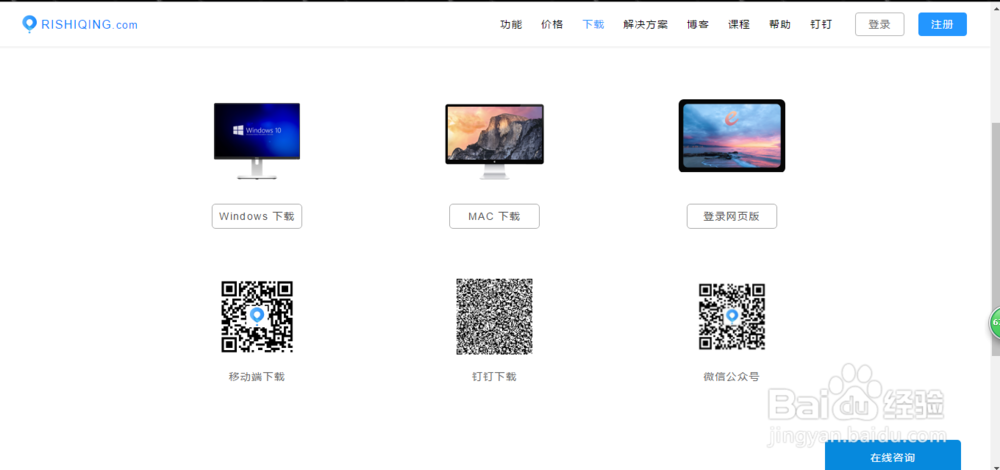Select the 下载 nav item
Screen dimensions: 1000x470
click(x=593, y=24)
